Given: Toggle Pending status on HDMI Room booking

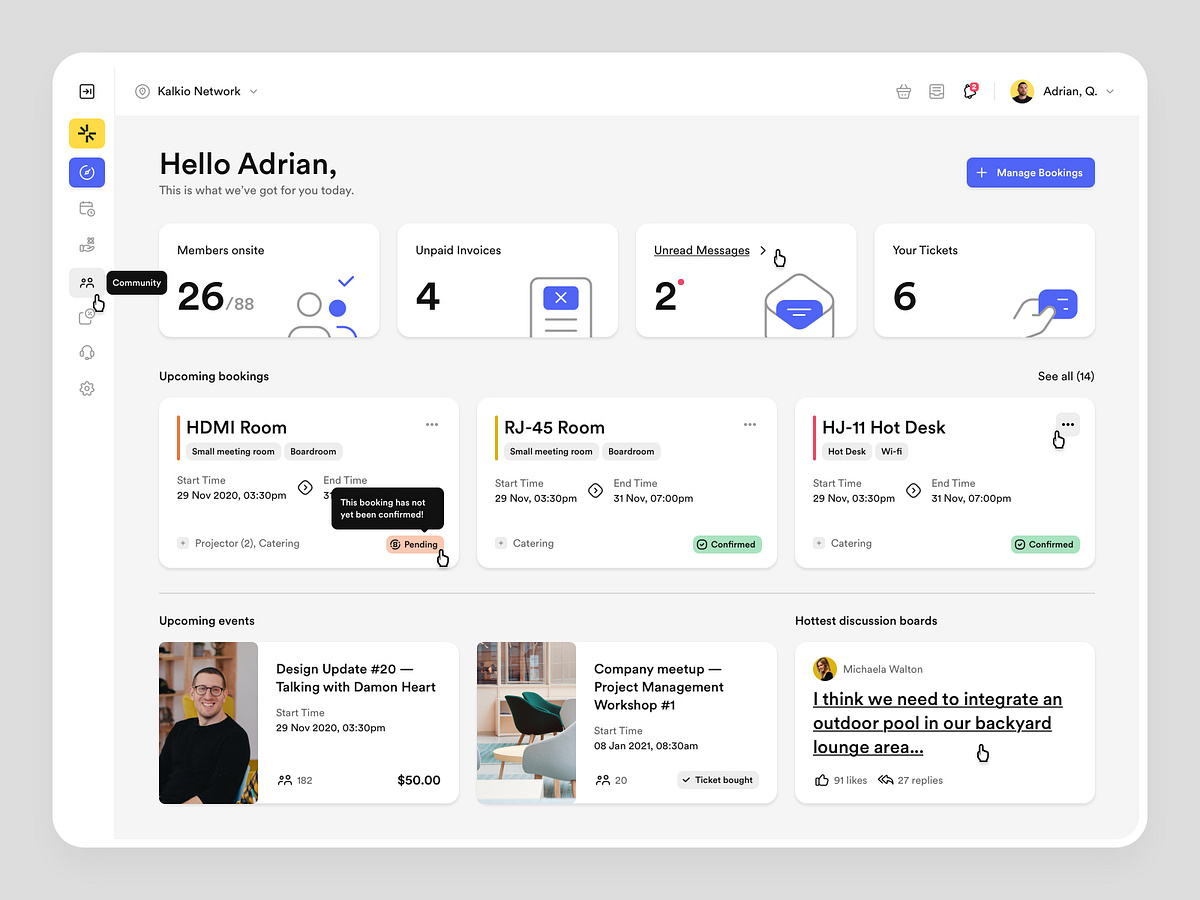Looking at the screenshot, I should click(415, 544).
